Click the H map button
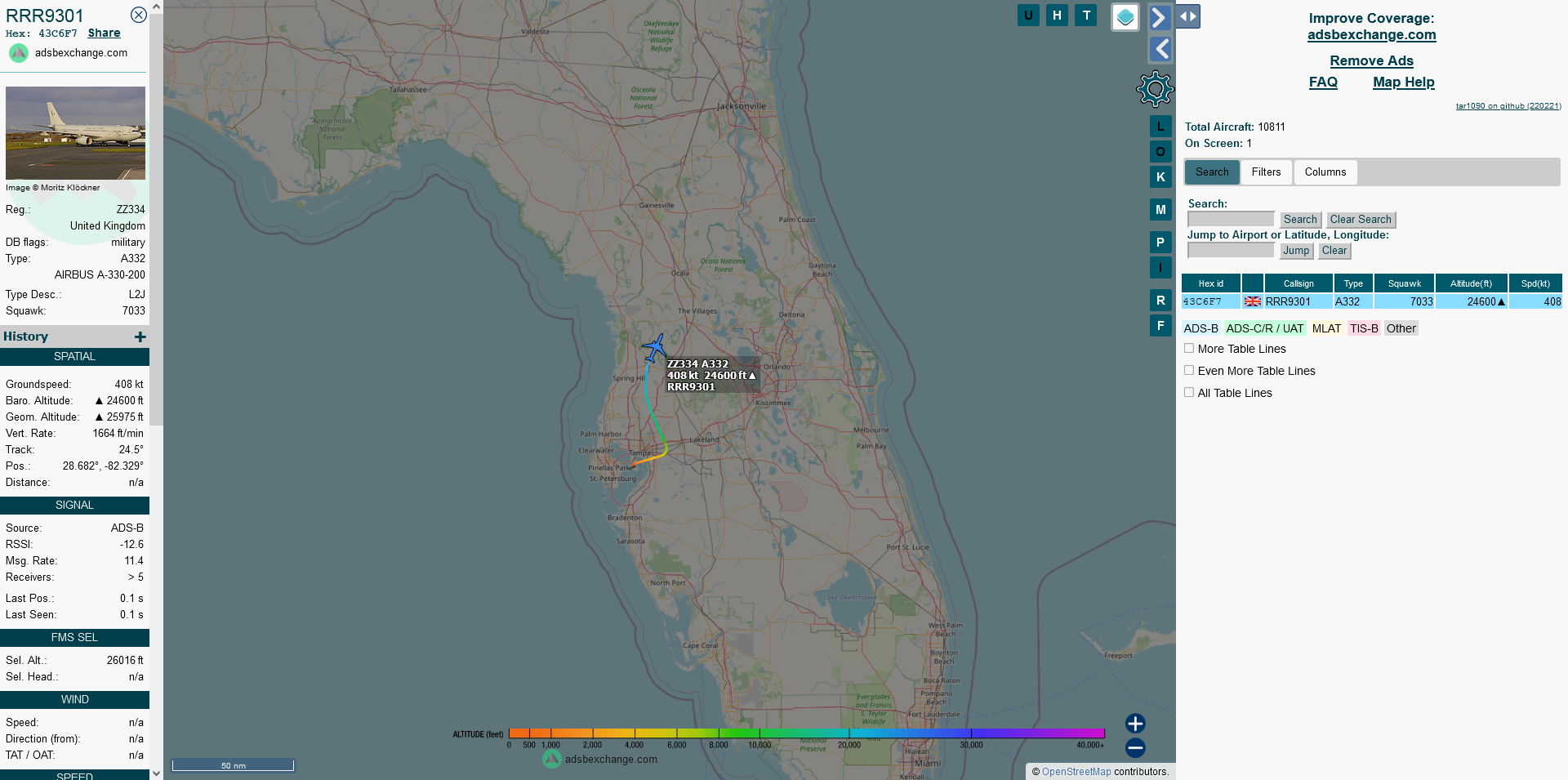The width and height of the screenshot is (1568, 780). [1057, 16]
